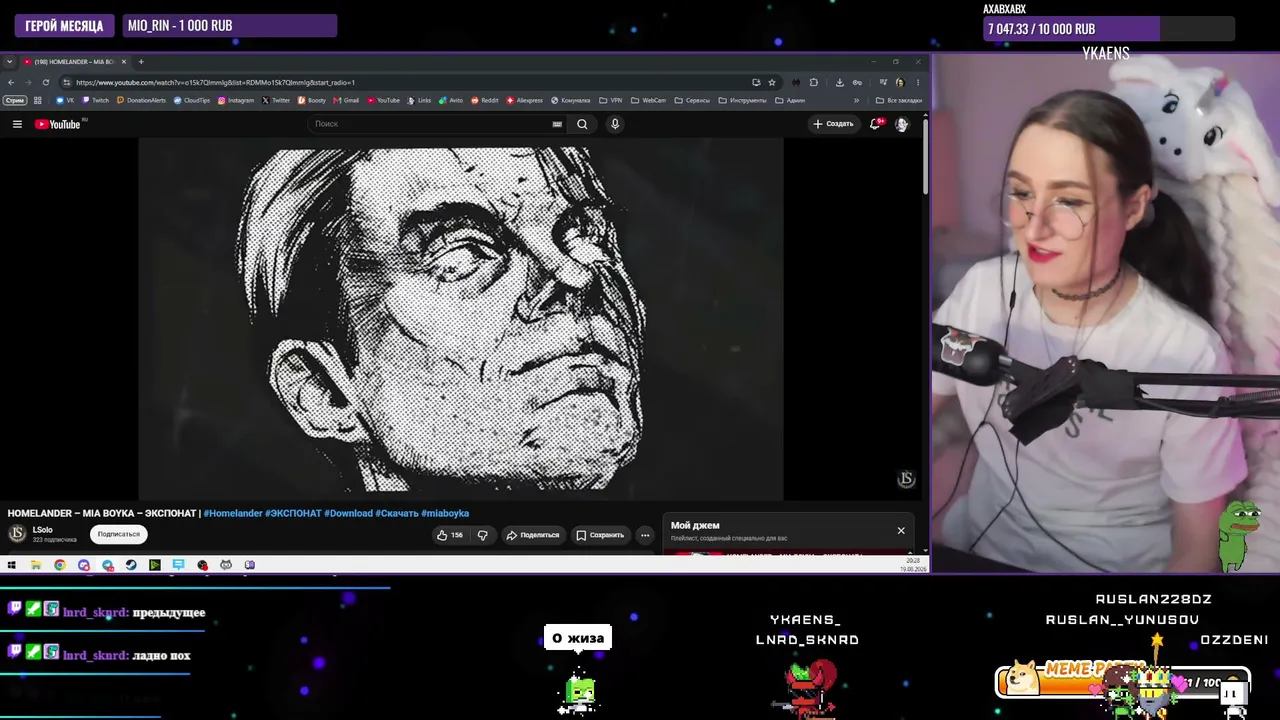Open the Instagram bookmark

coord(236,100)
